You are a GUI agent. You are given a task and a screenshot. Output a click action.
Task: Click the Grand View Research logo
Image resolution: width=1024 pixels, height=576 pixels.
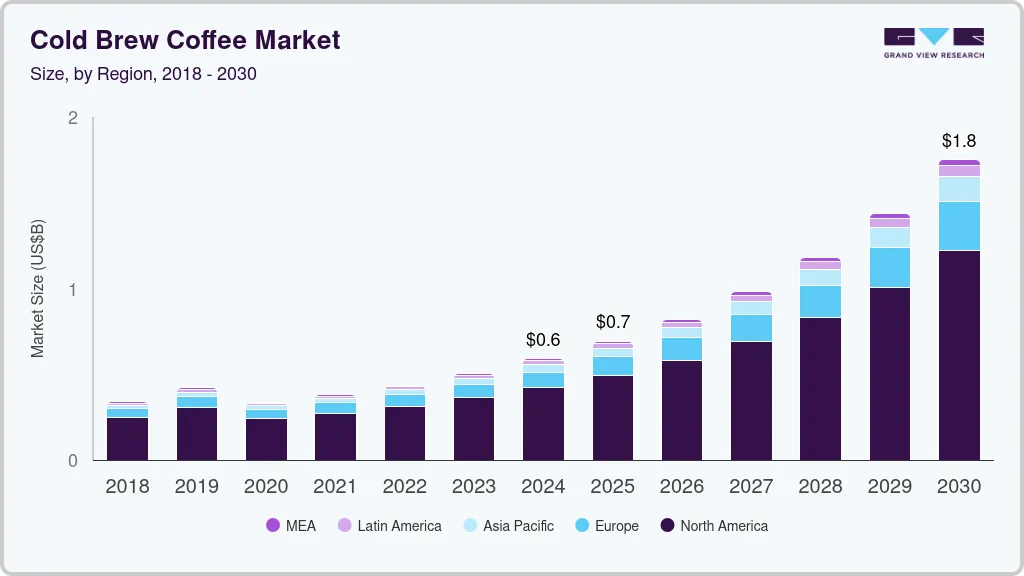tap(932, 40)
